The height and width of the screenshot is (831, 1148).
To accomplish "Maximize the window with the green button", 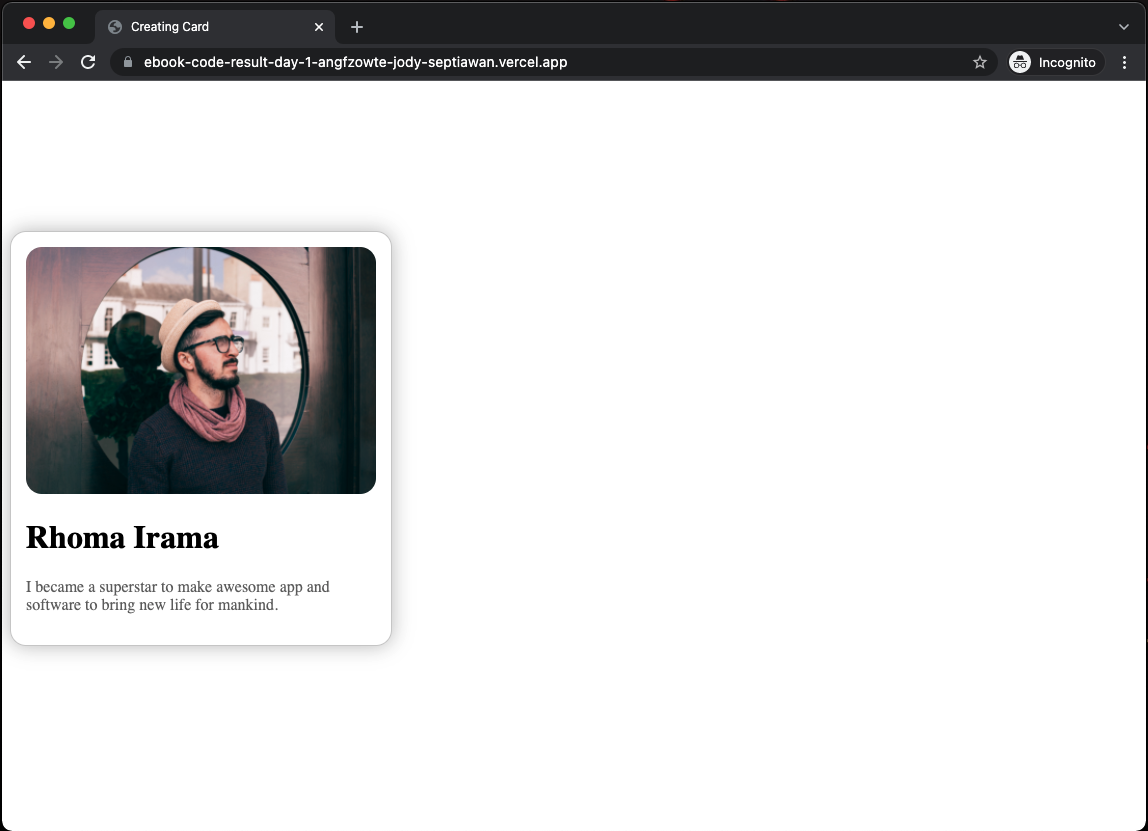I will click(x=69, y=23).
